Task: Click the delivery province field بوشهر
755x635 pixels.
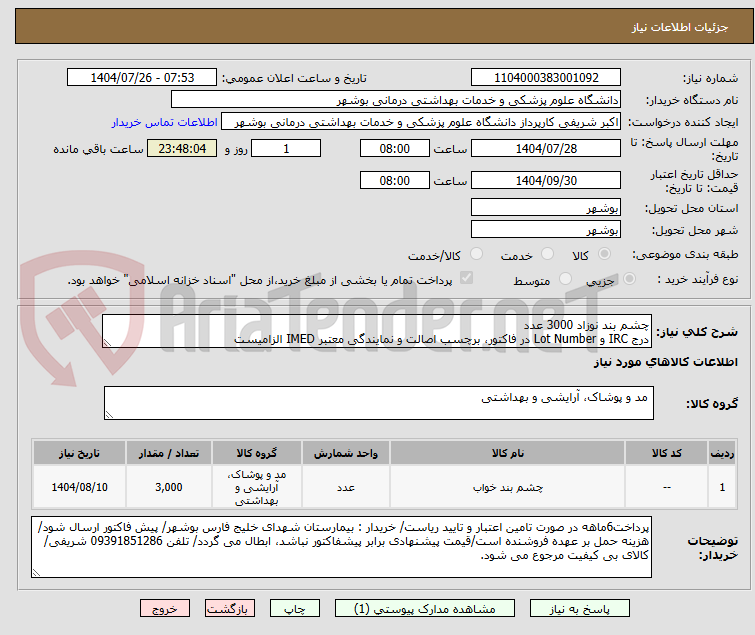Action: (546, 207)
